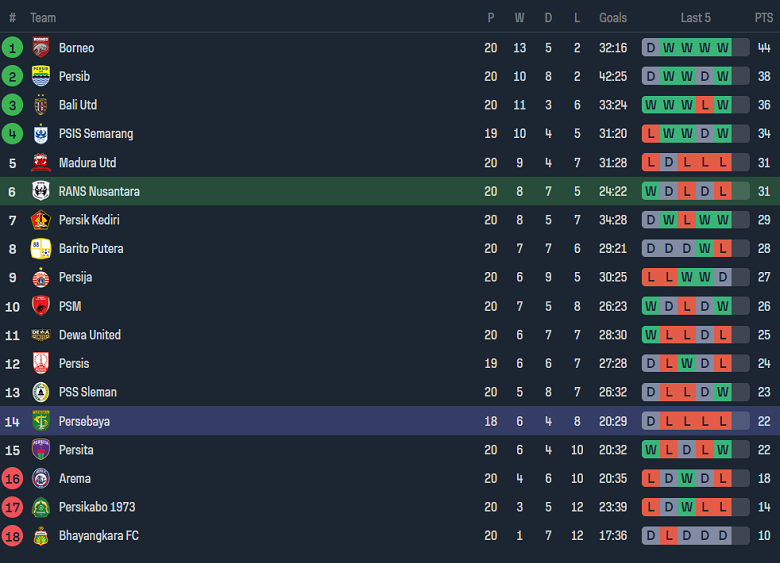Image resolution: width=780 pixels, height=563 pixels.
Task: Select the Madura Utd crest
Action: point(41,163)
